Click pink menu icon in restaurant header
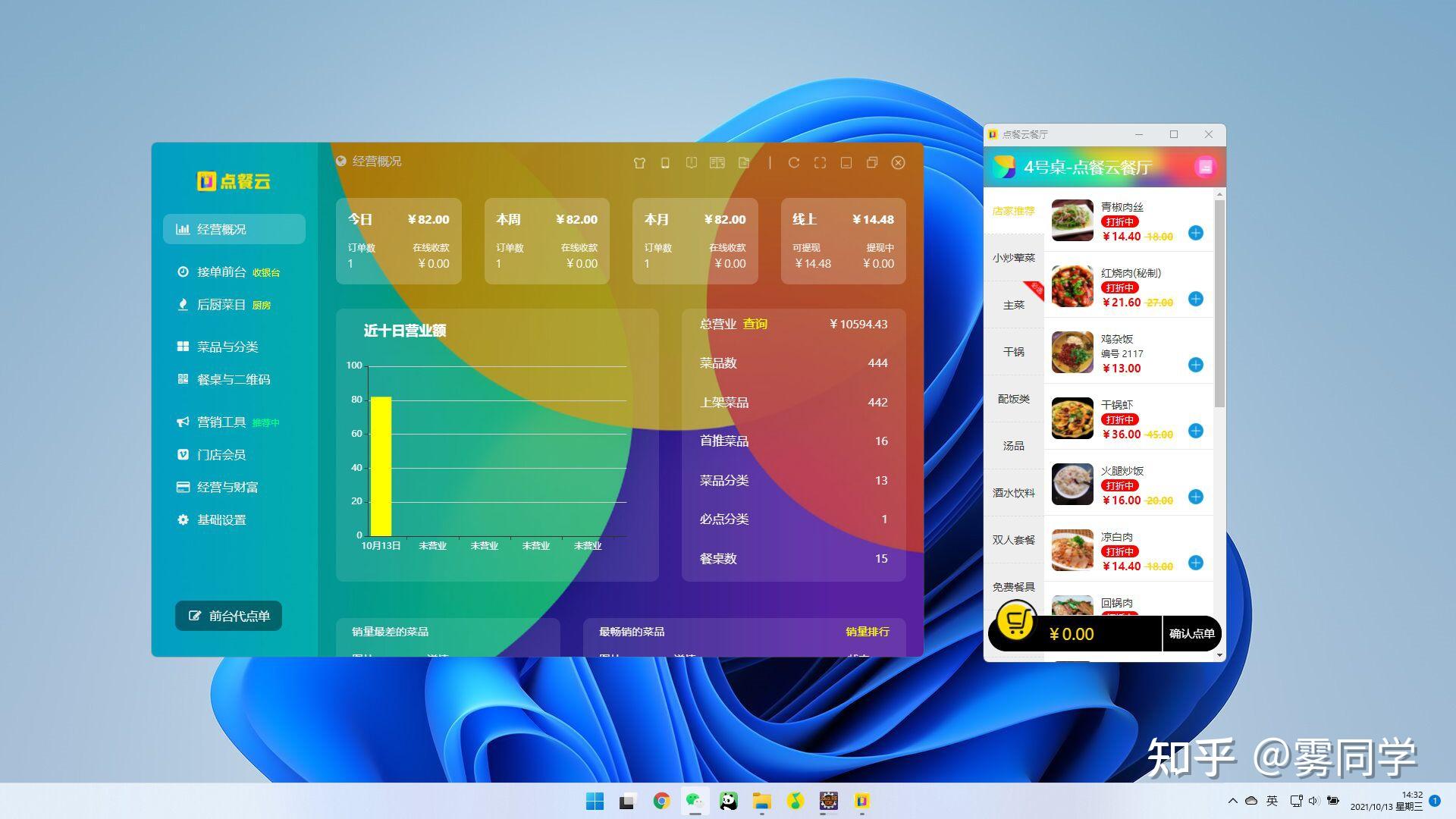This screenshot has width=1456, height=819. (x=1205, y=167)
